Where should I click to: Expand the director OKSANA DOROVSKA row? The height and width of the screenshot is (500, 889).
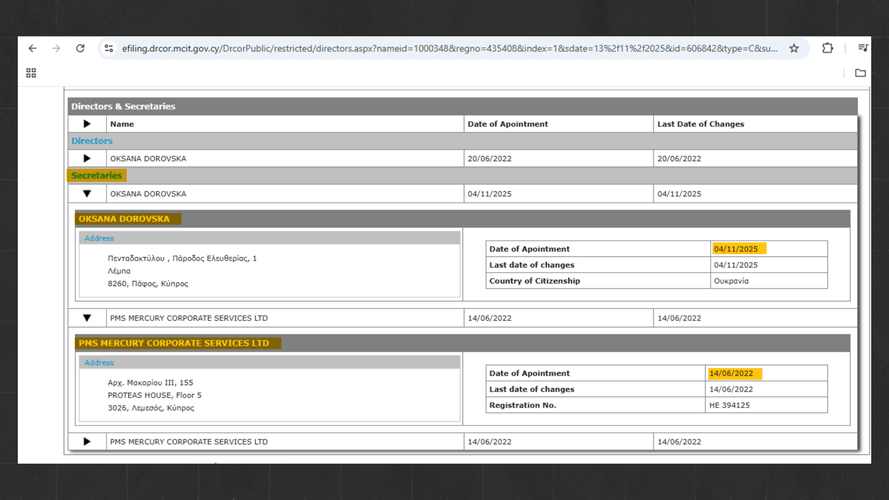pyautogui.click(x=87, y=158)
